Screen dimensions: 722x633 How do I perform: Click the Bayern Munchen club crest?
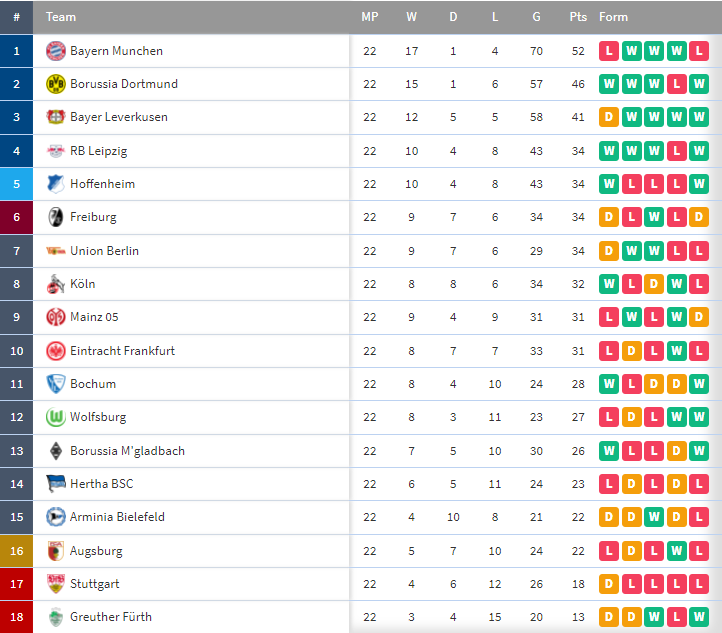tap(56, 51)
